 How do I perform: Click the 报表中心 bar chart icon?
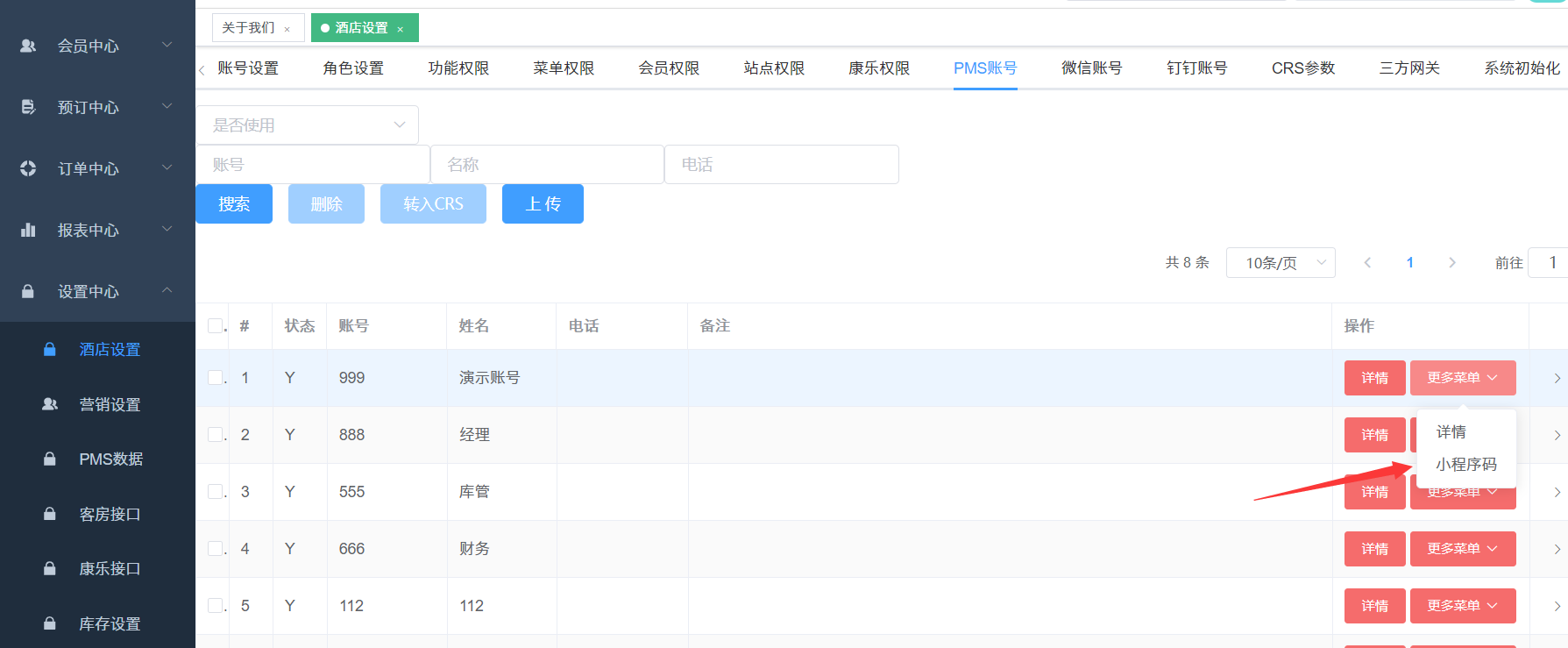coord(28,230)
